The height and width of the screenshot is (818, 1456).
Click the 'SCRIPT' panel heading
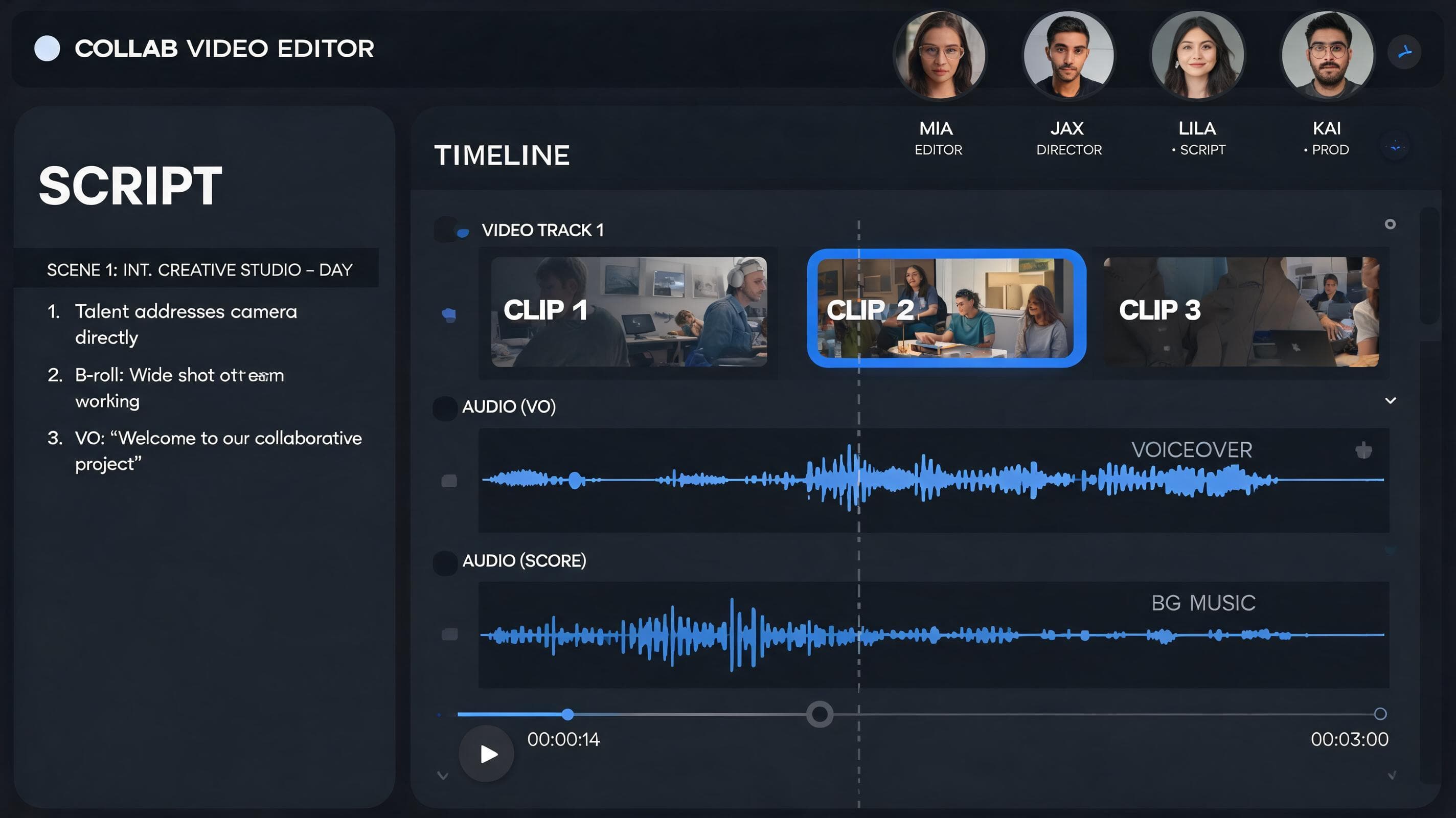[130, 186]
